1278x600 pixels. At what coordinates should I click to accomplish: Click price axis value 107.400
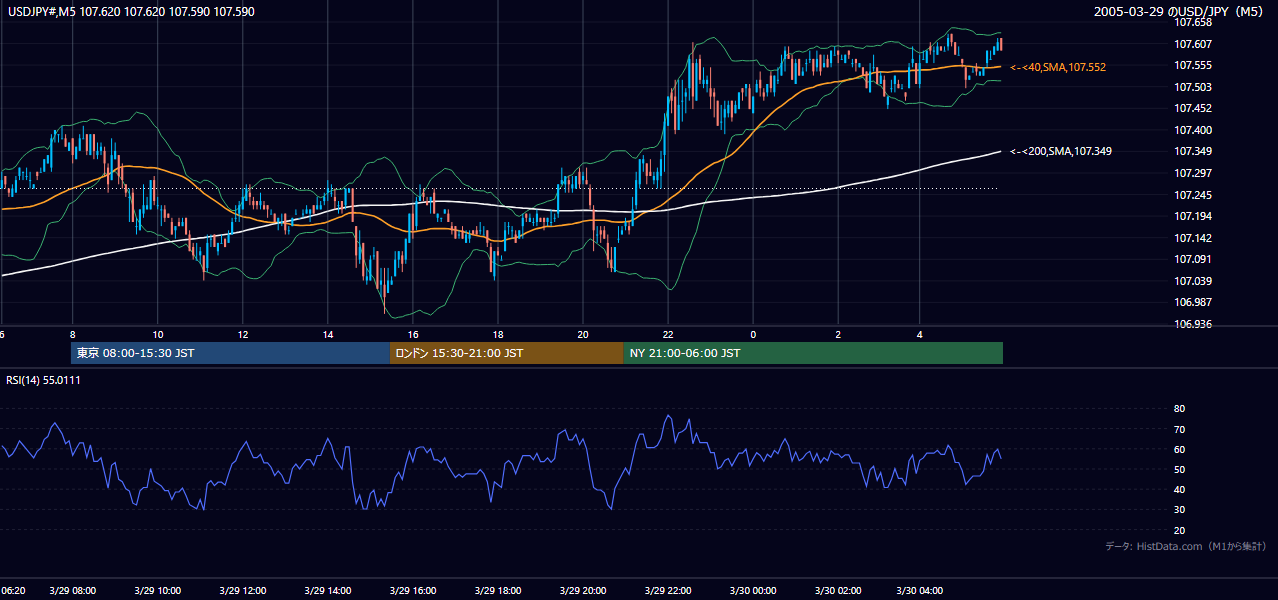click(1195, 130)
